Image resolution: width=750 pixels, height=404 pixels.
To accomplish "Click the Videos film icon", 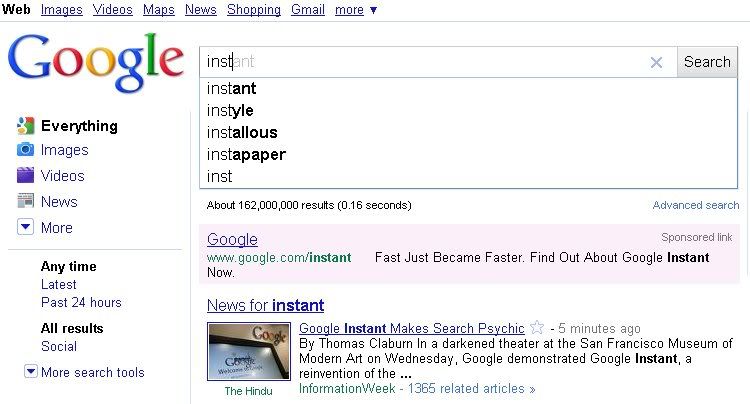I will (25, 176).
